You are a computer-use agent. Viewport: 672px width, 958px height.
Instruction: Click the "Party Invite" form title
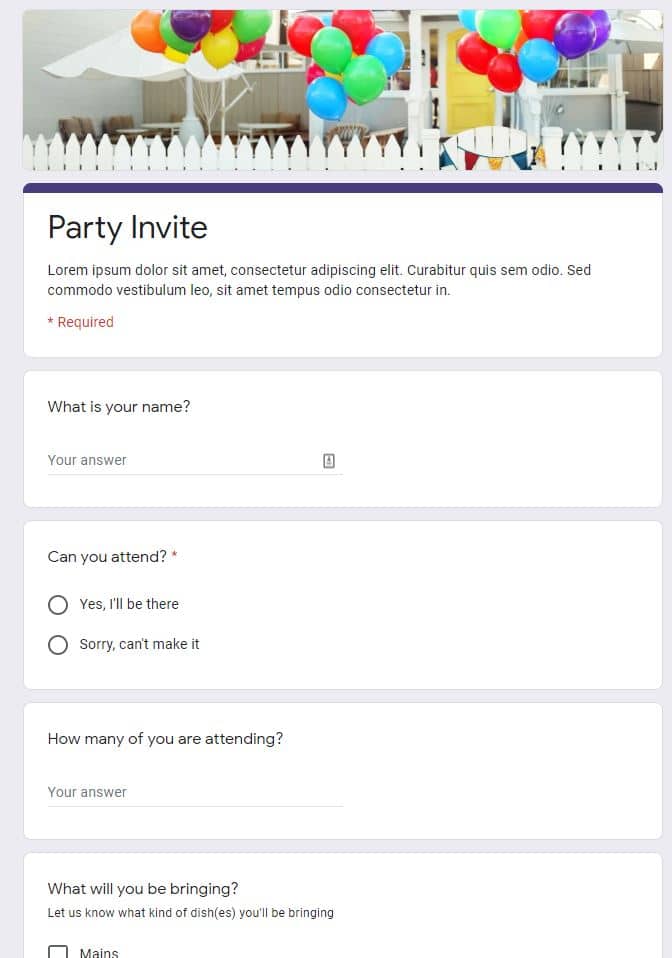(128, 228)
